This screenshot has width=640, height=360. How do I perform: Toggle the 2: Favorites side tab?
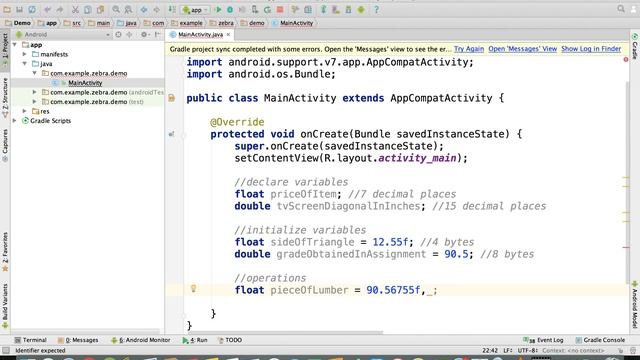tap(5, 252)
